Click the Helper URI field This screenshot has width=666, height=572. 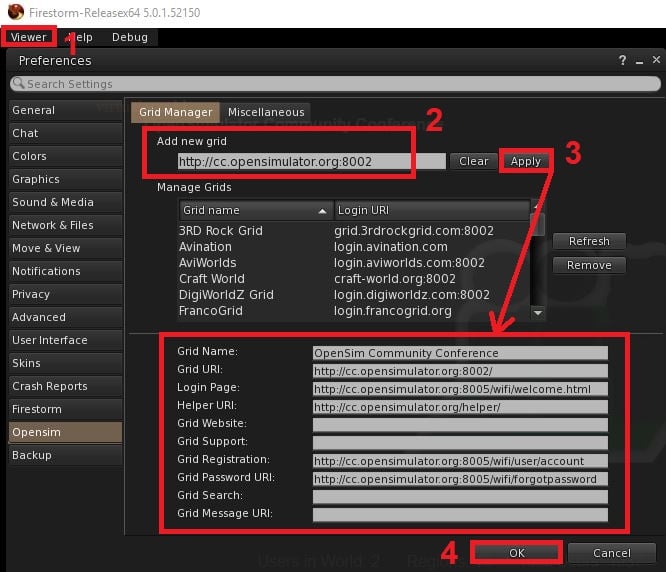click(460, 407)
